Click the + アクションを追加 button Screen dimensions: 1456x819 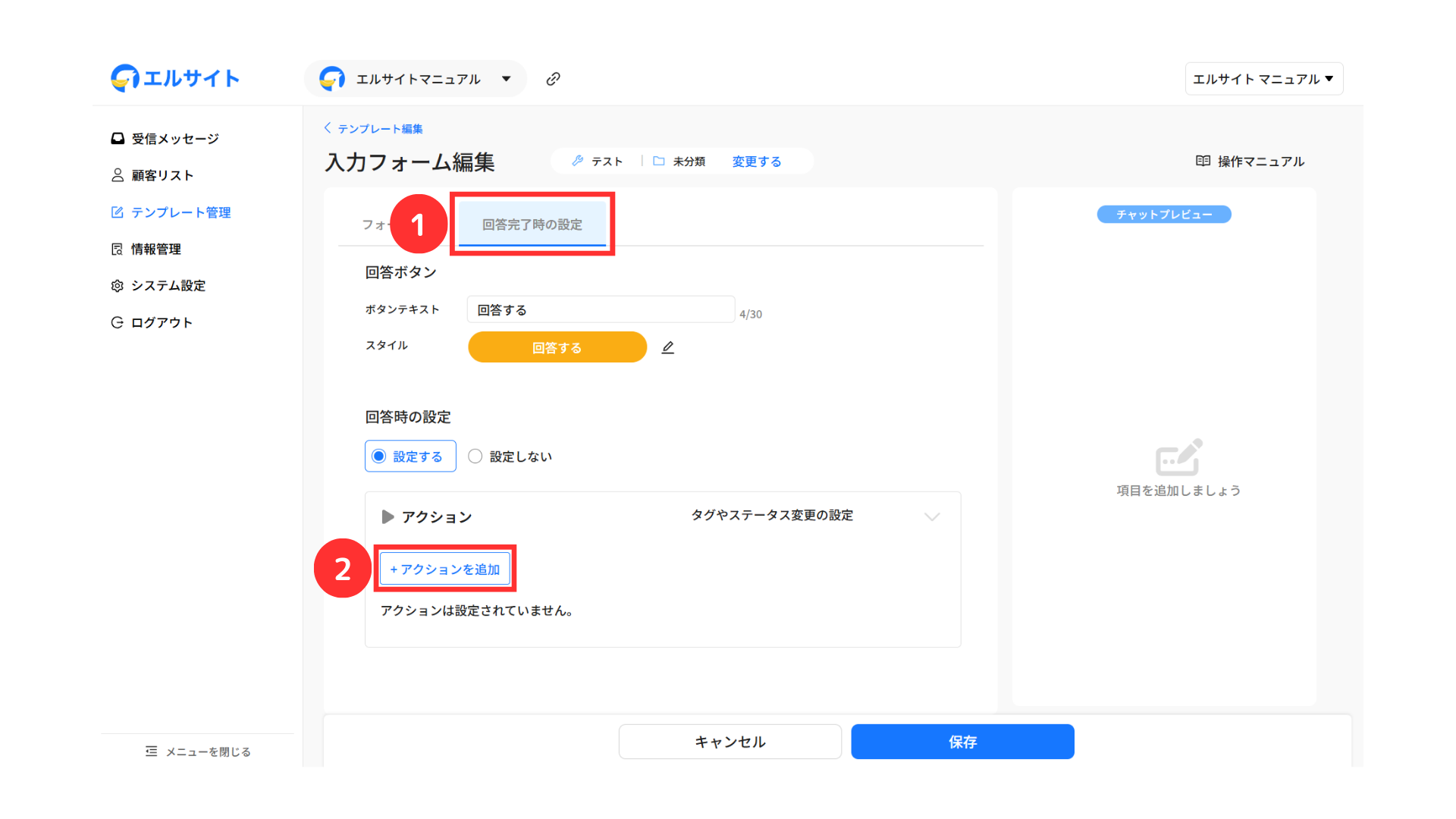445,569
